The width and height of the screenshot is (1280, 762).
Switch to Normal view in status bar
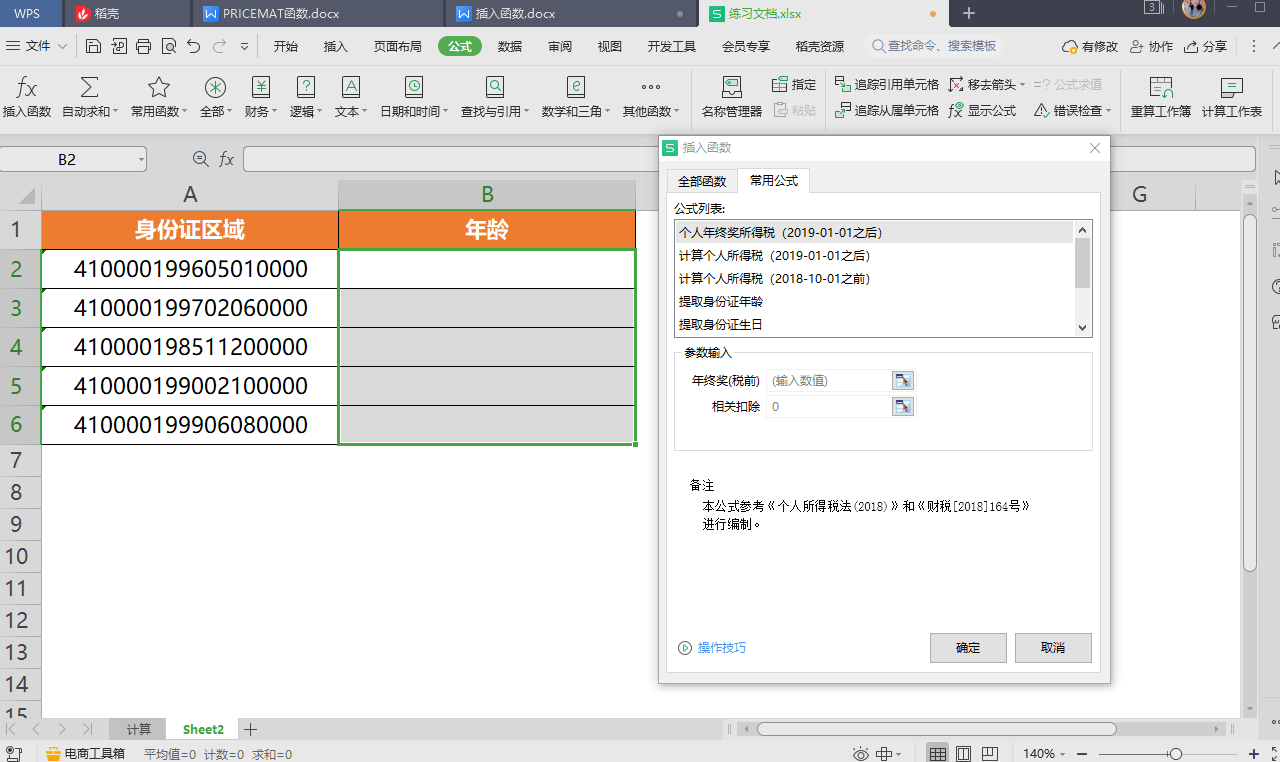[x=937, y=753]
